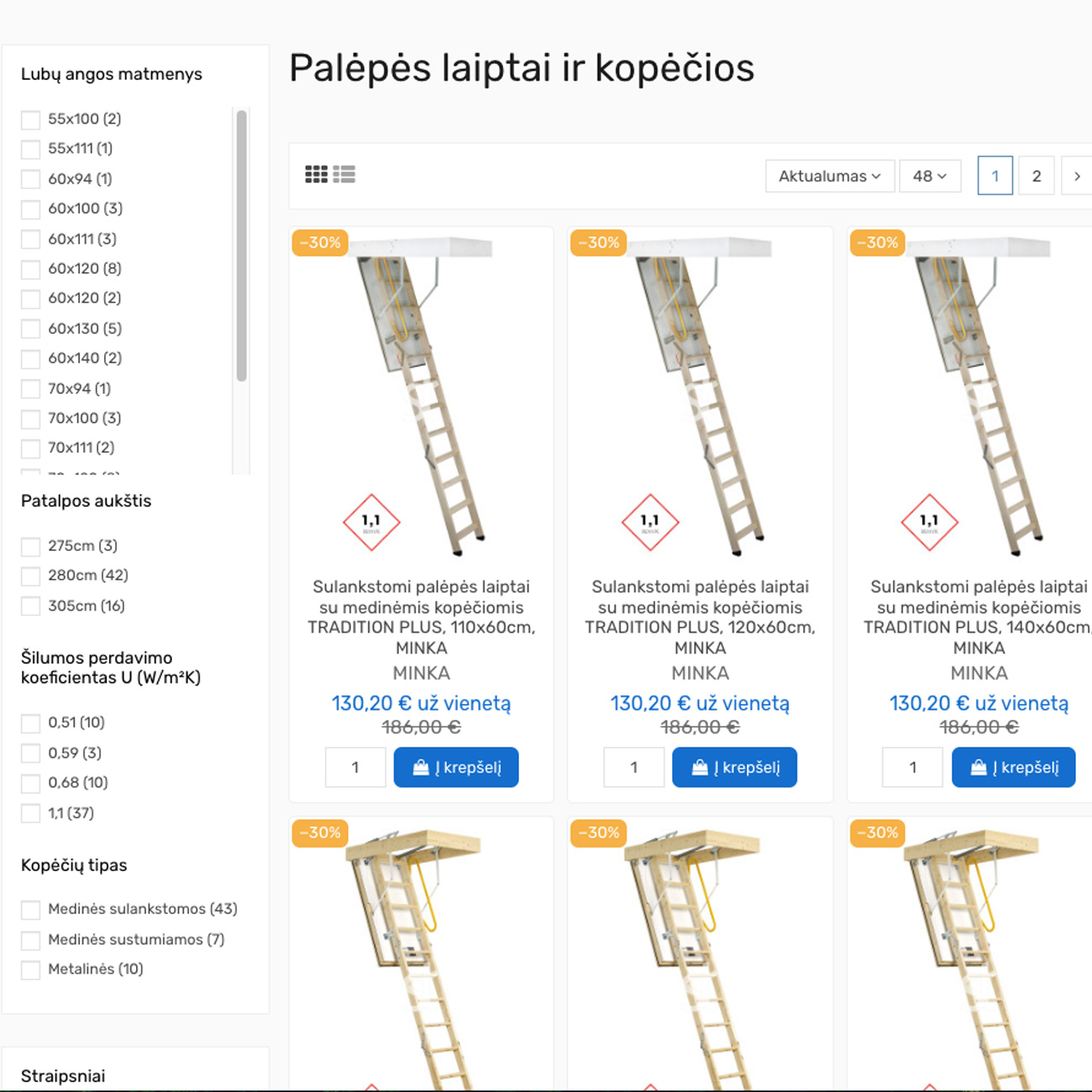Check the Metalinės ladder type filter
This screenshot has width=1092, height=1092.
30,969
